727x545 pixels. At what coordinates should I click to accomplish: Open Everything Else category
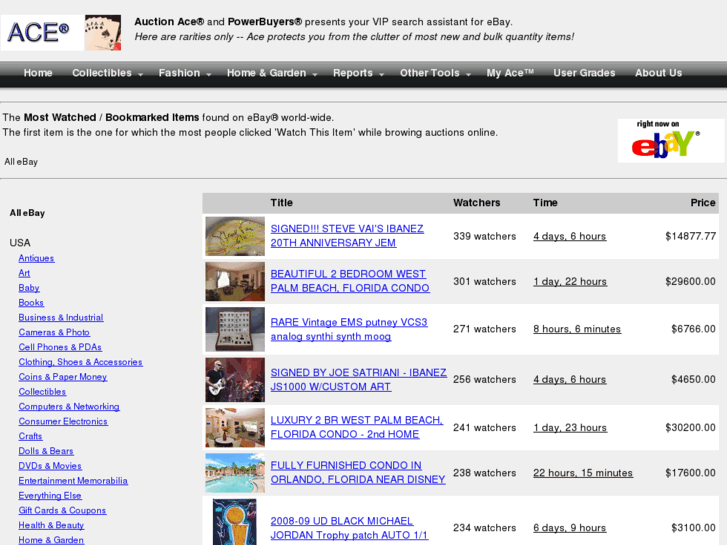(x=50, y=495)
